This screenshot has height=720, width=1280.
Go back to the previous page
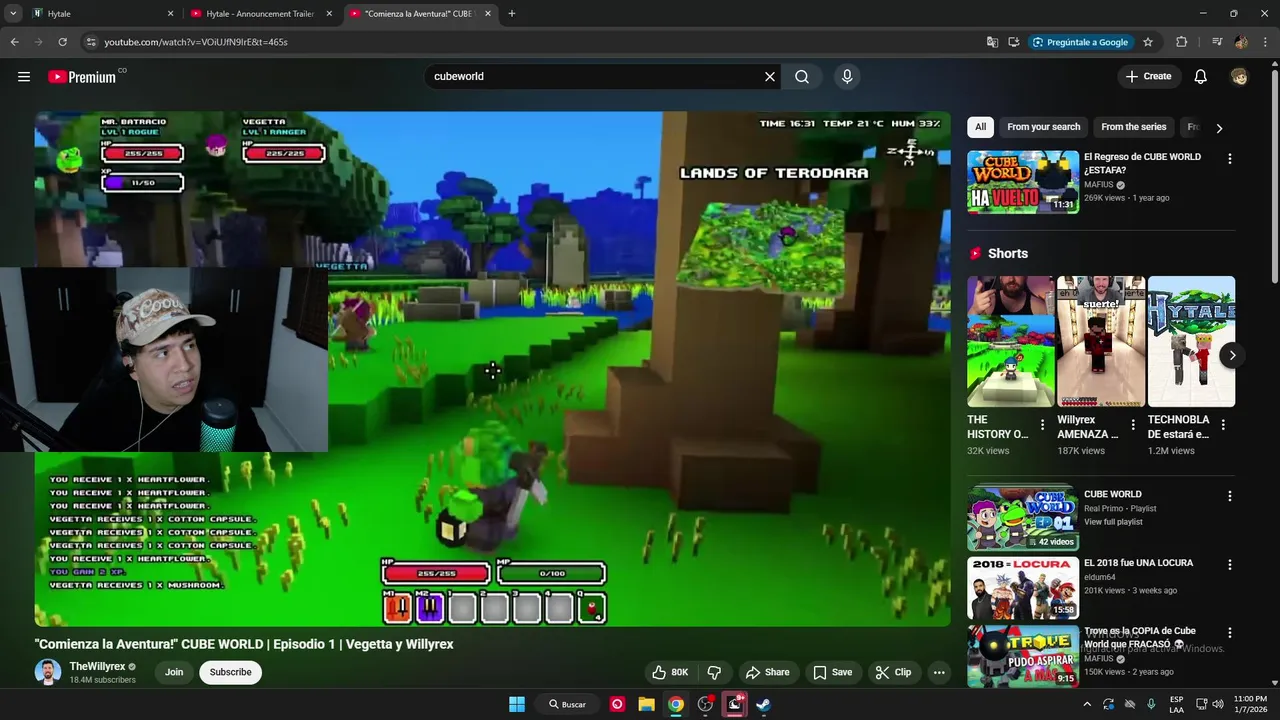pos(14,42)
